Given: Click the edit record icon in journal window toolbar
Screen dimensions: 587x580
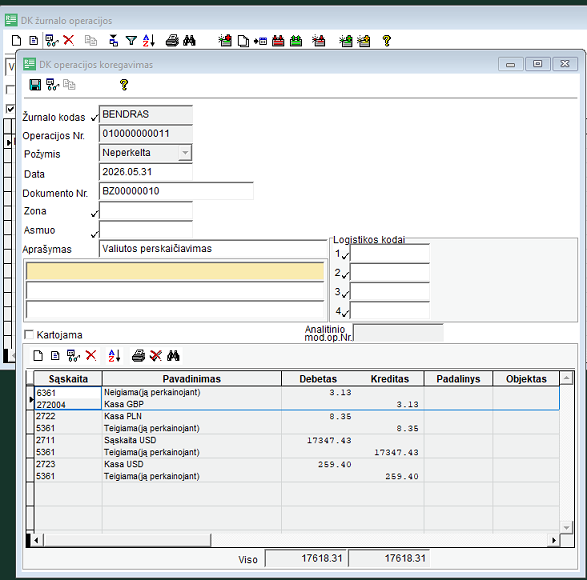Looking at the screenshot, I should pyautogui.click(x=34, y=40).
